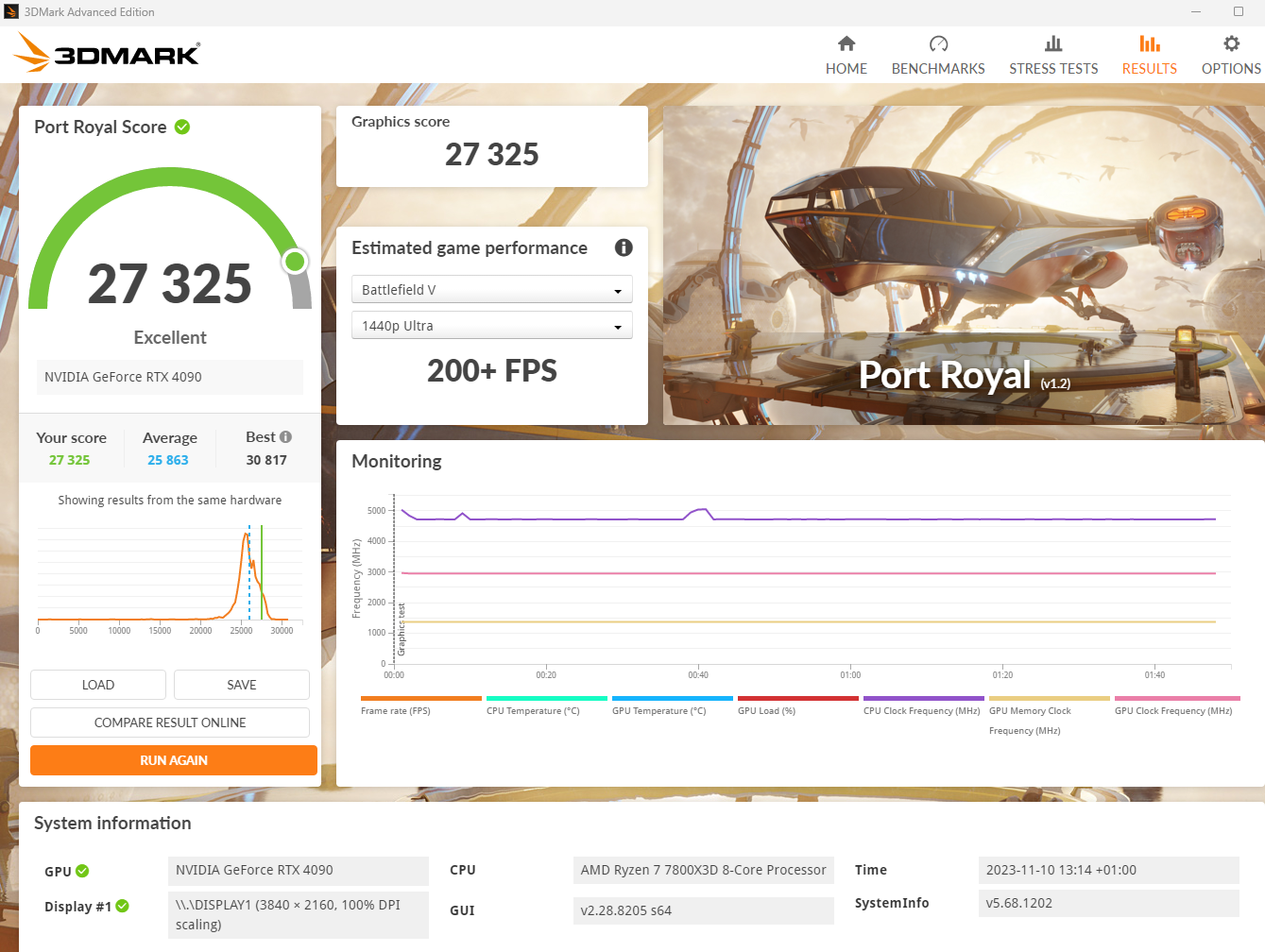Click 3DMark app icon in title bar
1265x952 pixels.
pyautogui.click(x=11, y=12)
